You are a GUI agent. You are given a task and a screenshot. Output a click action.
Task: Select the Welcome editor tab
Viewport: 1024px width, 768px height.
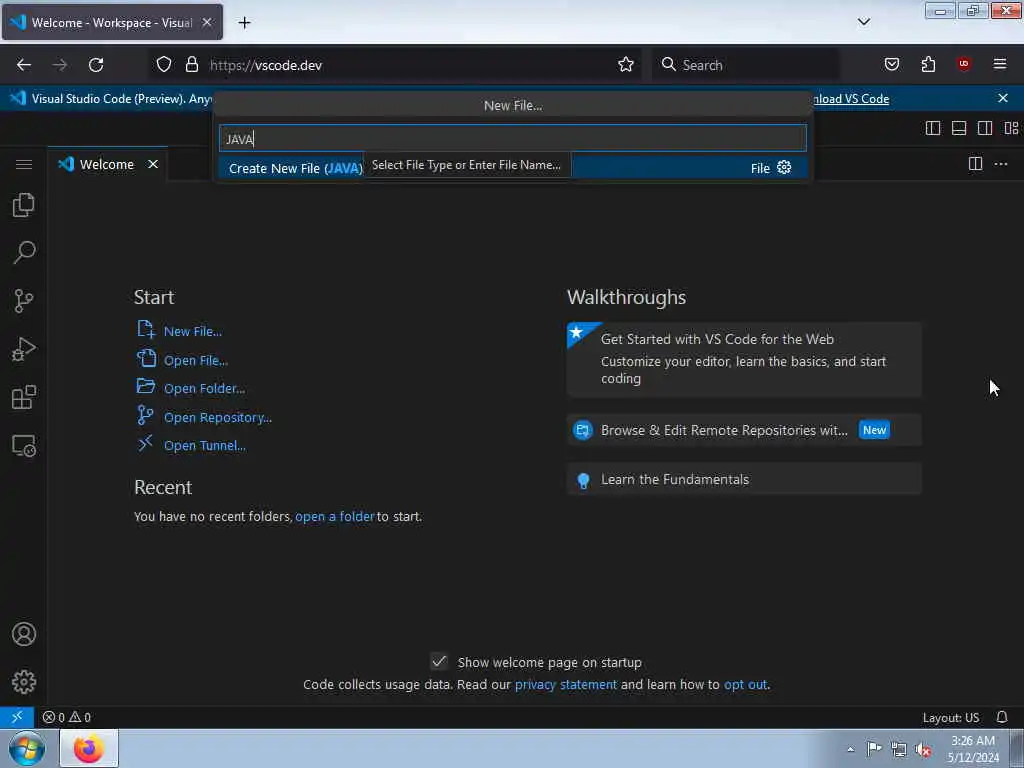click(x=106, y=164)
